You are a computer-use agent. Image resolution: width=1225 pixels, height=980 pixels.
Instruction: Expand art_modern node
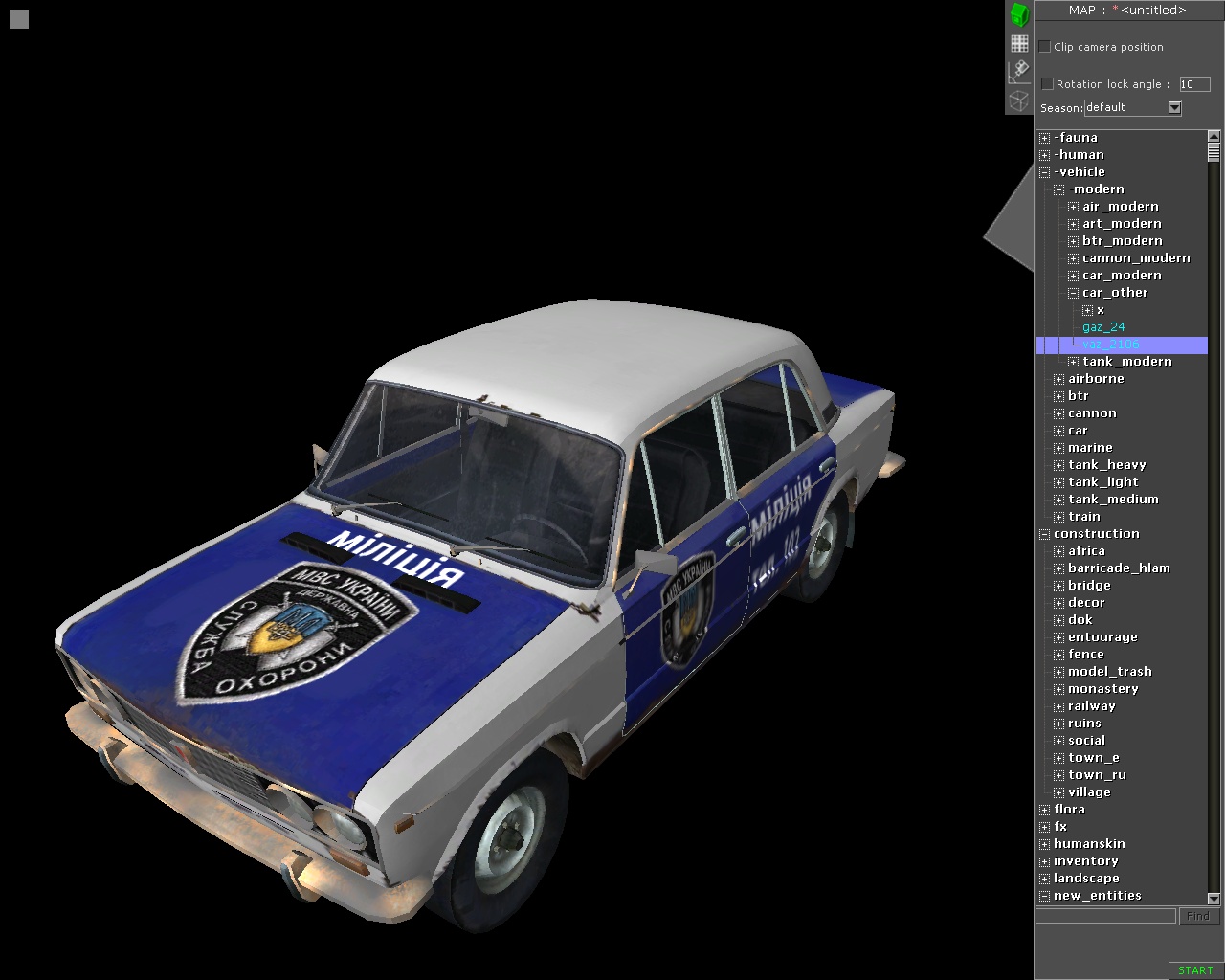(1074, 224)
